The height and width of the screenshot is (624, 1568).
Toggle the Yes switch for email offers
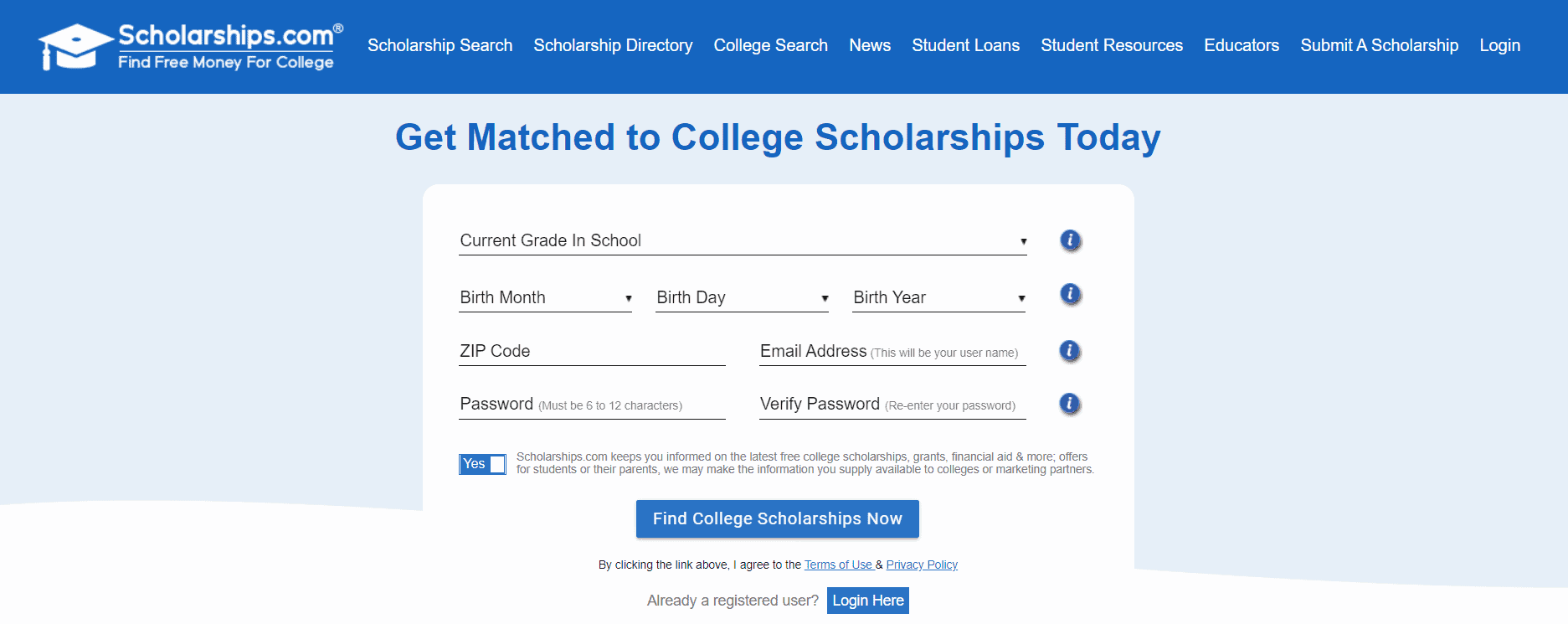click(x=483, y=464)
